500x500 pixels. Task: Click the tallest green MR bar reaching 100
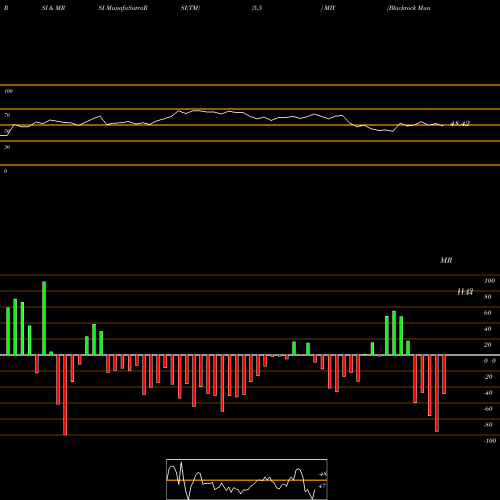44,318
